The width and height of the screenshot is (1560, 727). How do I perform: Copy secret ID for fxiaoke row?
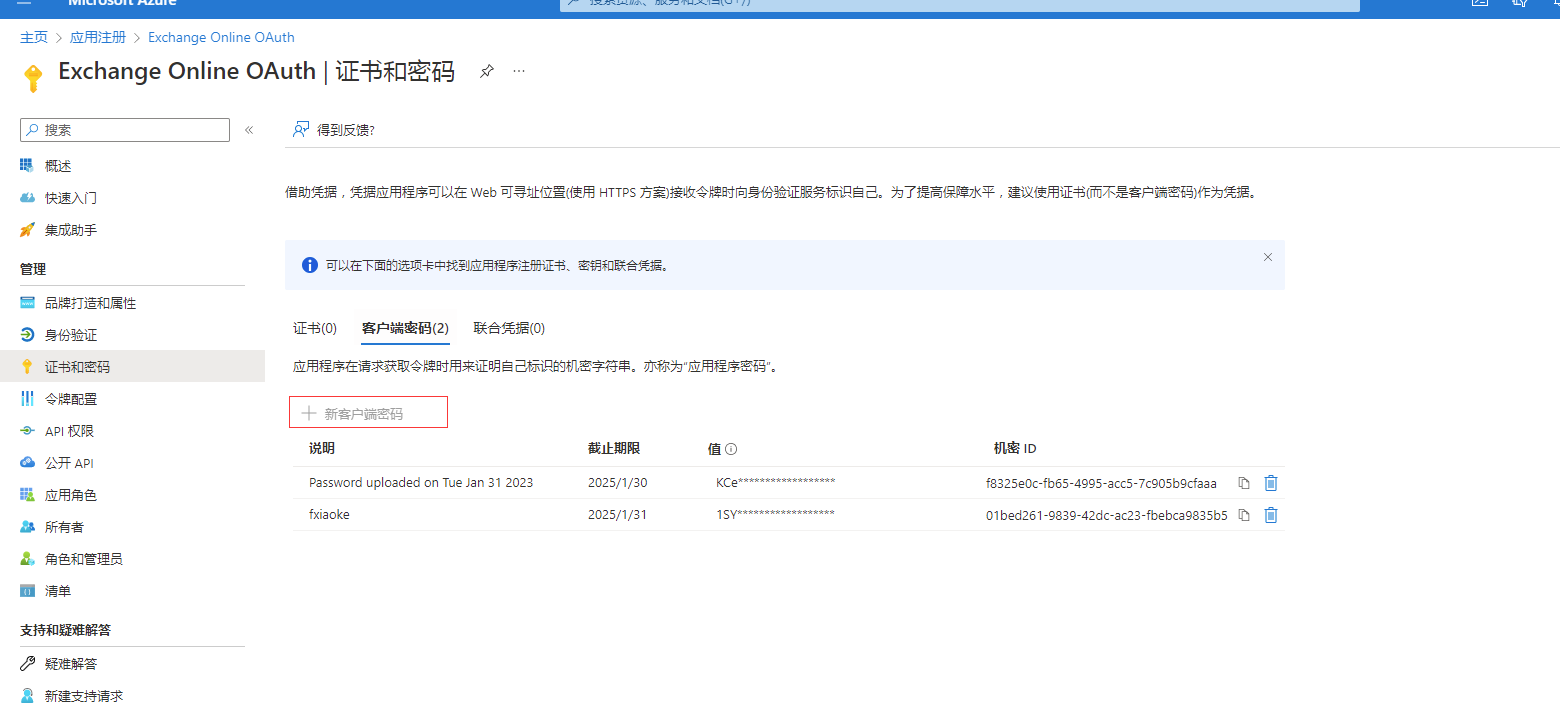[x=1244, y=515]
